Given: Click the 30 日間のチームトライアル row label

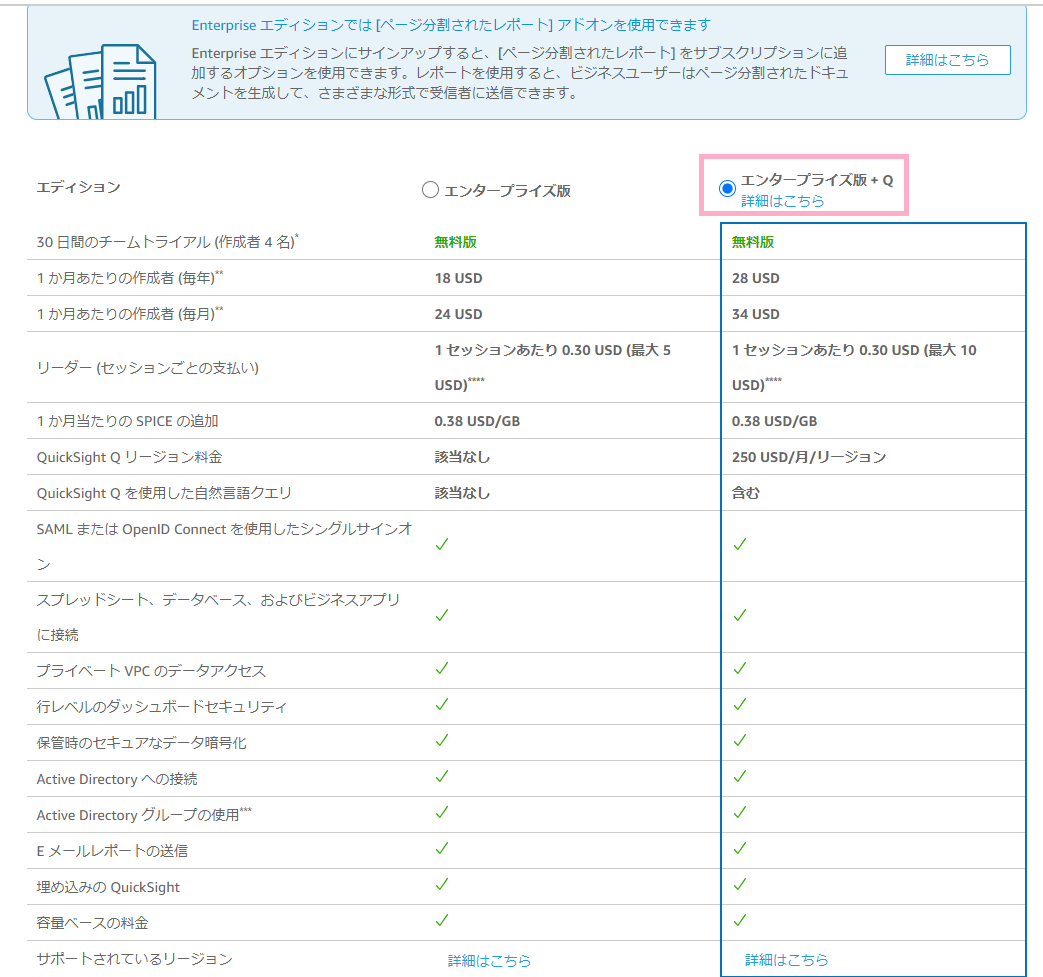Looking at the screenshot, I should click(168, 241).
